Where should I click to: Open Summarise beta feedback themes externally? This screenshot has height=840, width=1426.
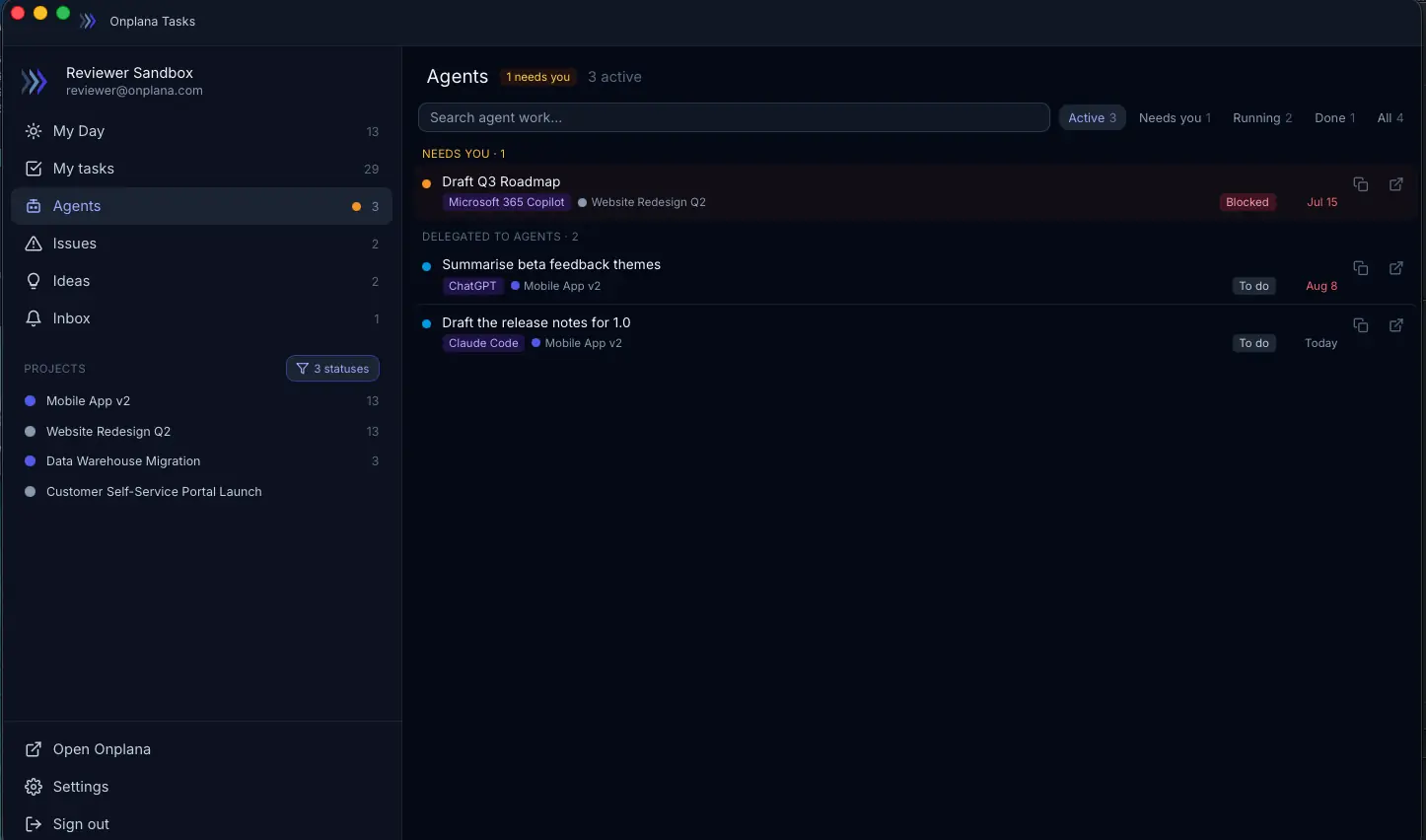click(1396, 268)
